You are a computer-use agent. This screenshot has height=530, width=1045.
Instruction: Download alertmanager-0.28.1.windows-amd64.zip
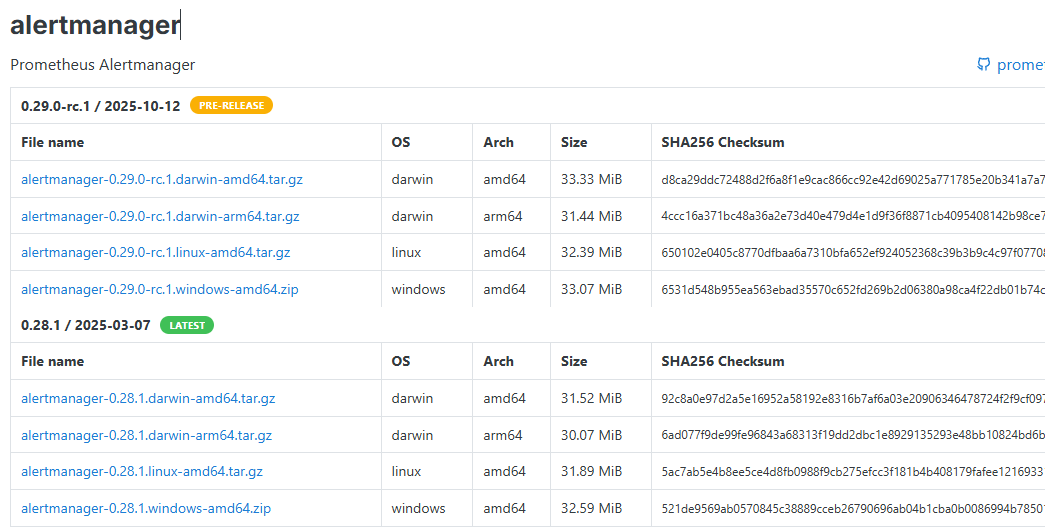pos(146,508)
